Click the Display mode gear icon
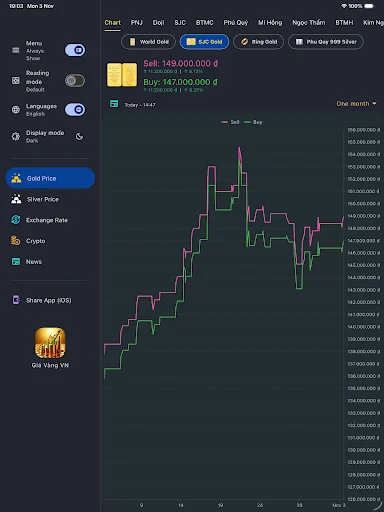This screenshot has width=384, height=512. [x=16, y=136]
